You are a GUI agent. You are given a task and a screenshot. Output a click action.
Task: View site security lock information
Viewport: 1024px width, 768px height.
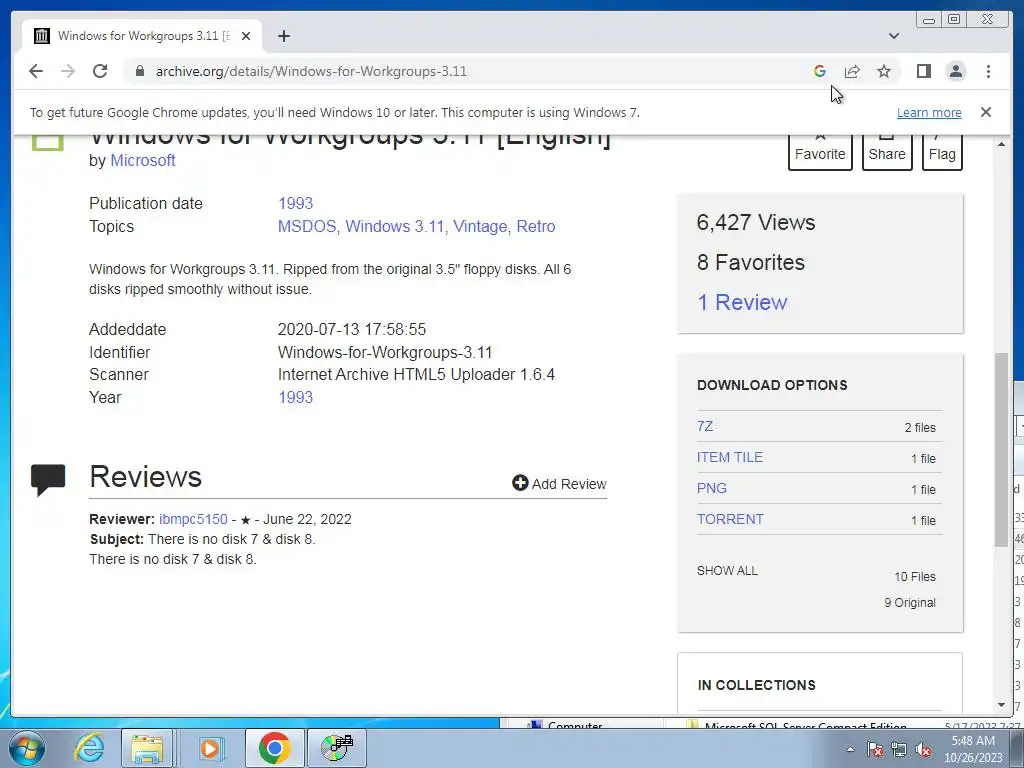point(139,71)
